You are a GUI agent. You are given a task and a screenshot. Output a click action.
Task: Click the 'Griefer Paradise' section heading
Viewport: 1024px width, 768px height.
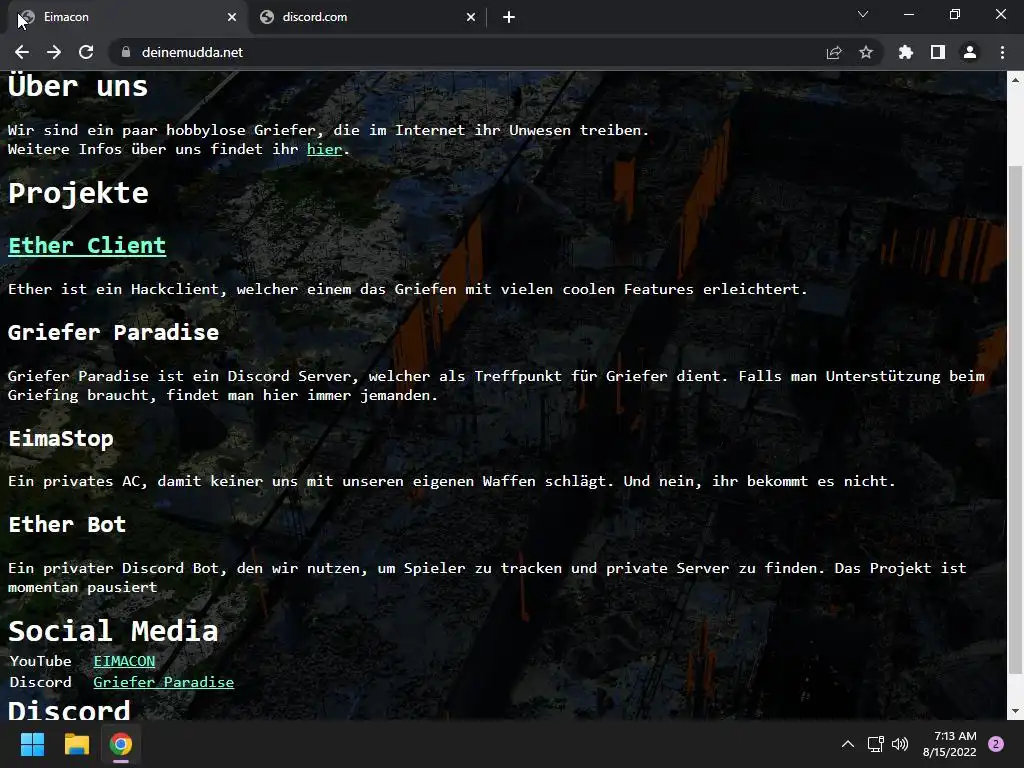114,332
